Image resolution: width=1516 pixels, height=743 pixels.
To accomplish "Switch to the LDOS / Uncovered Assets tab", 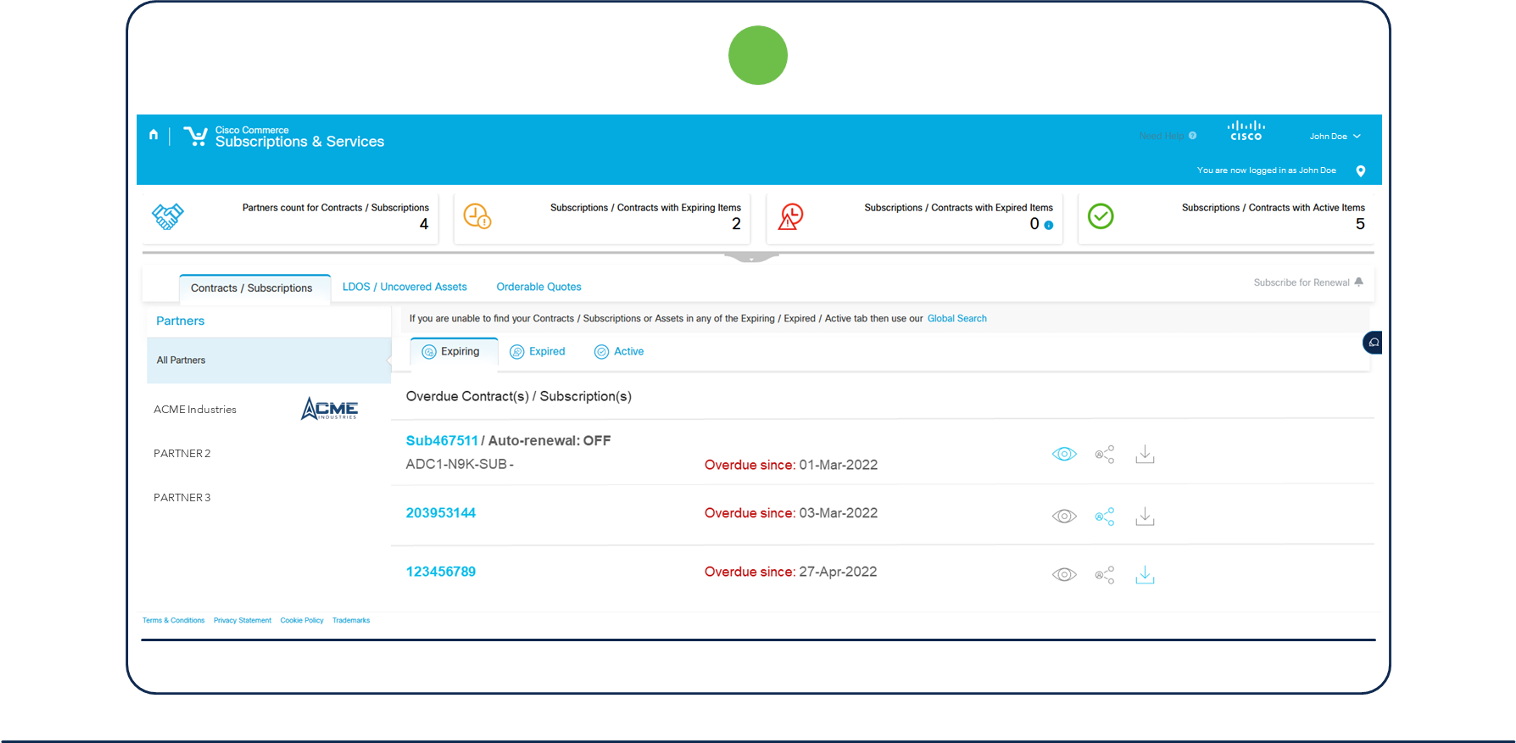I will pyautogui.click(x=405, y=286).
